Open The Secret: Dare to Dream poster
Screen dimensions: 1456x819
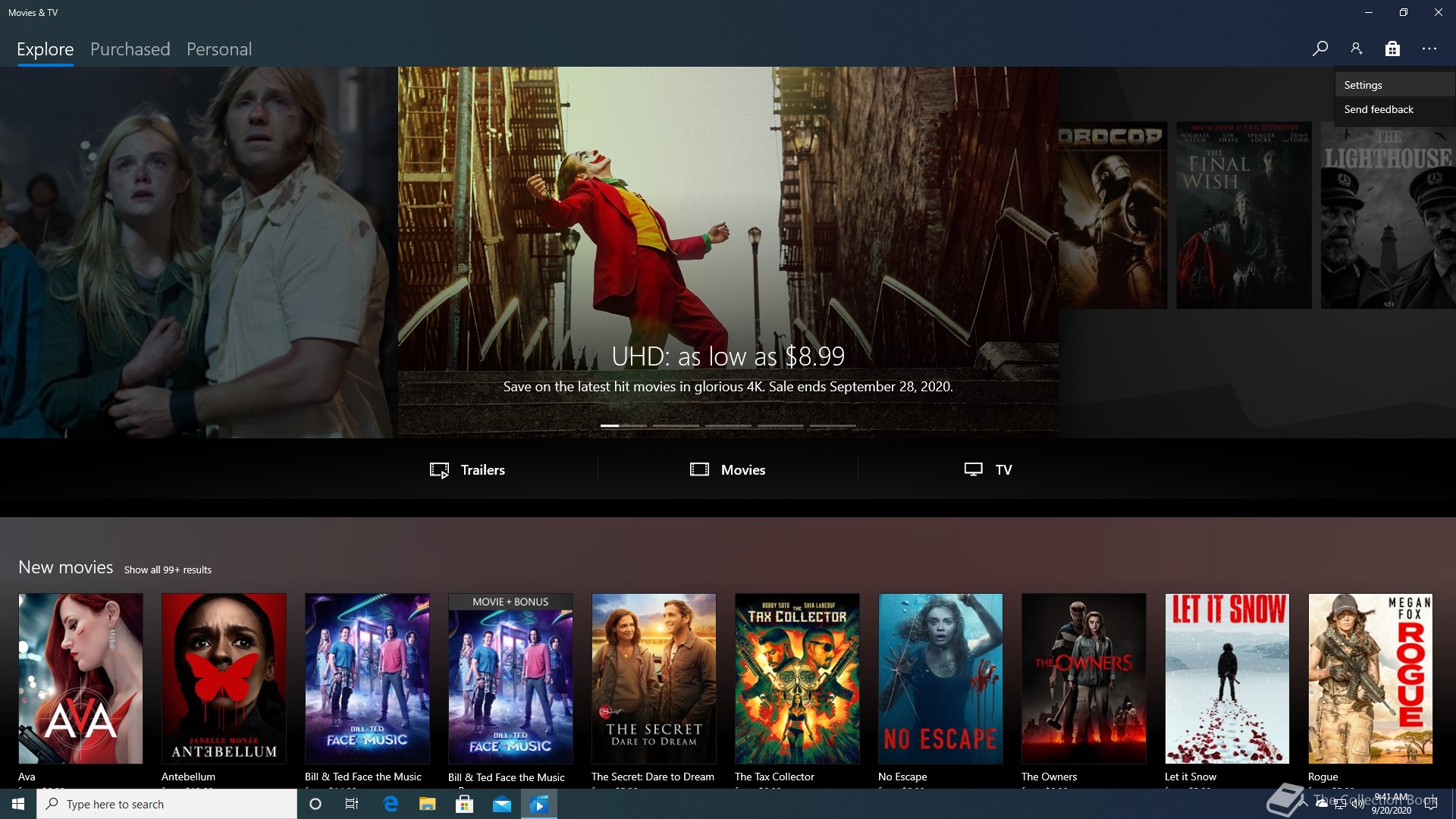[x=654, y=678]
